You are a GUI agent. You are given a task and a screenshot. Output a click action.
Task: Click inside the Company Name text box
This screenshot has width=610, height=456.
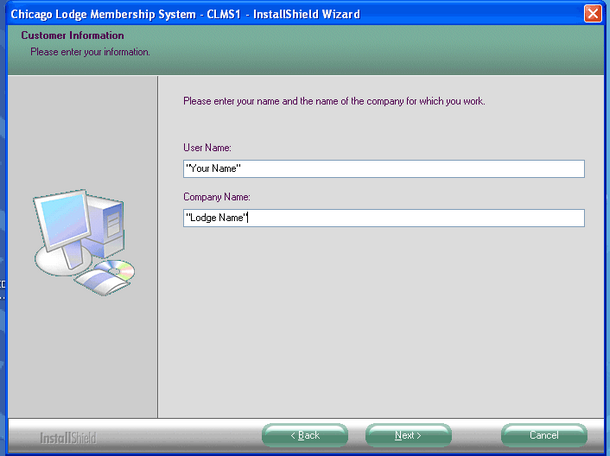(383, 218)
